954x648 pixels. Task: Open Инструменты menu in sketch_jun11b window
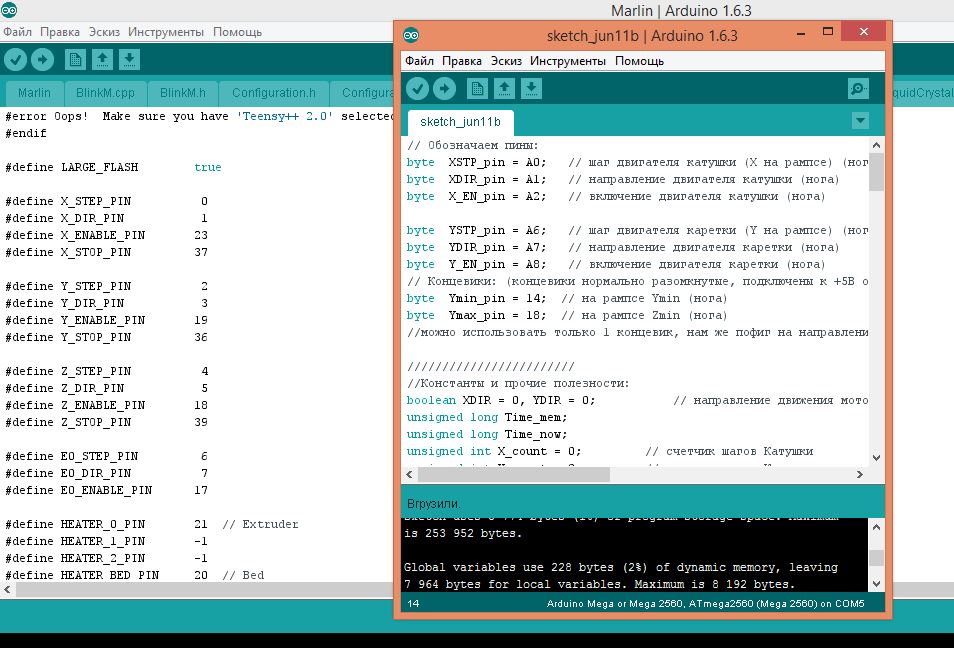(x=568, y=61)
